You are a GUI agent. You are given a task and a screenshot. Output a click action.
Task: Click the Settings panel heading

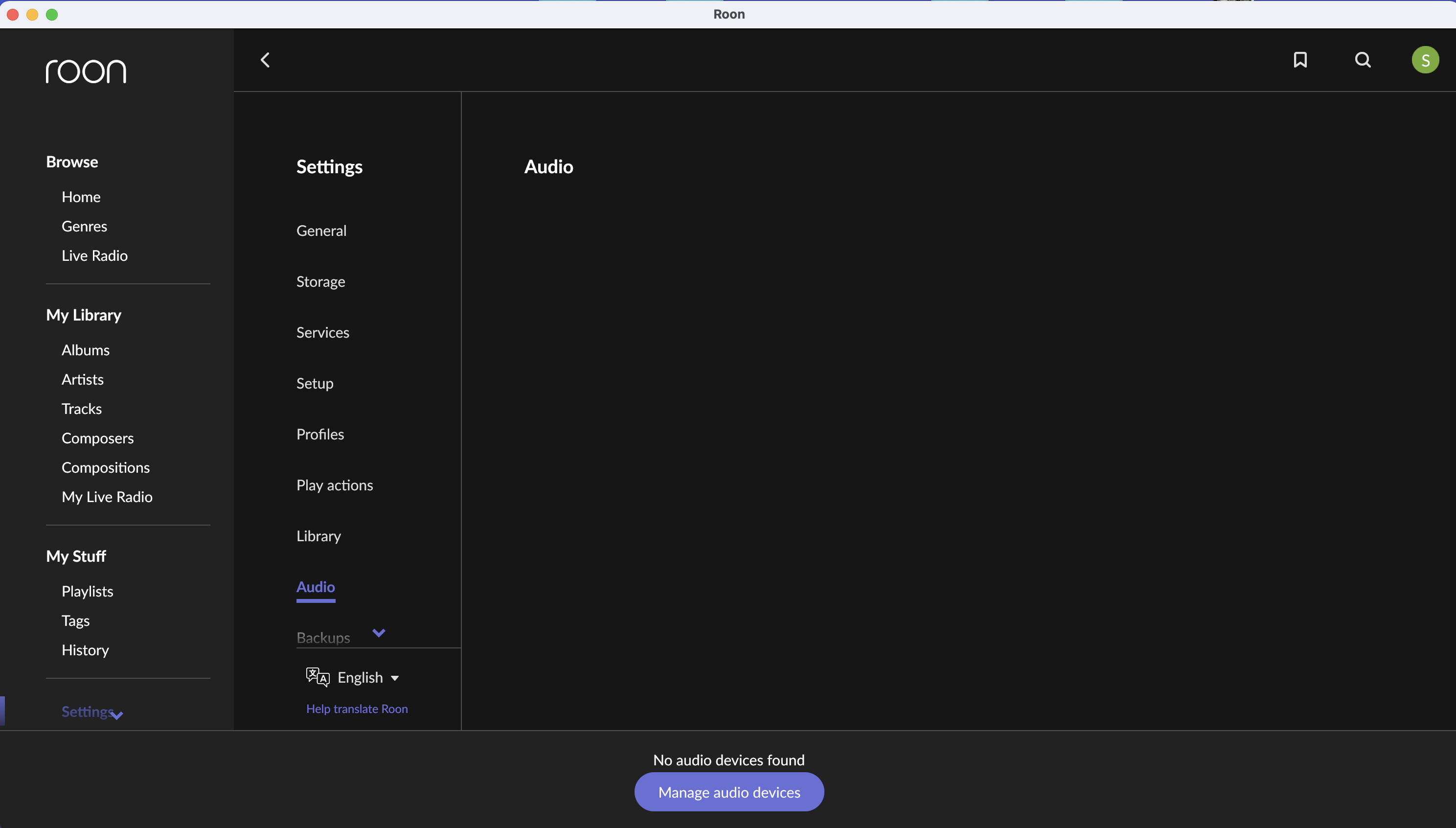[x=329, y=166]
